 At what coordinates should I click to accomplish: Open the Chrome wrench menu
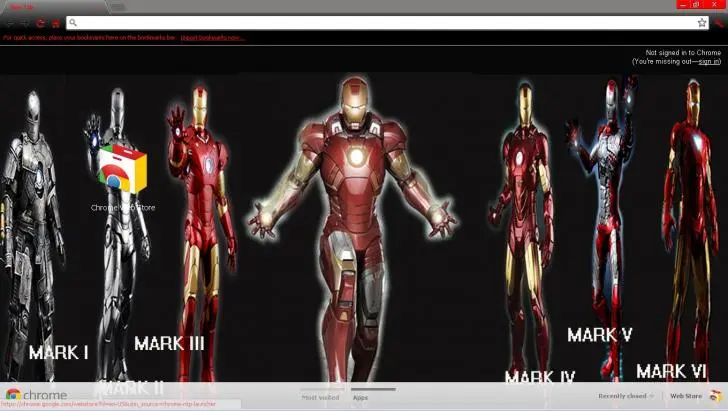(718, 22)
